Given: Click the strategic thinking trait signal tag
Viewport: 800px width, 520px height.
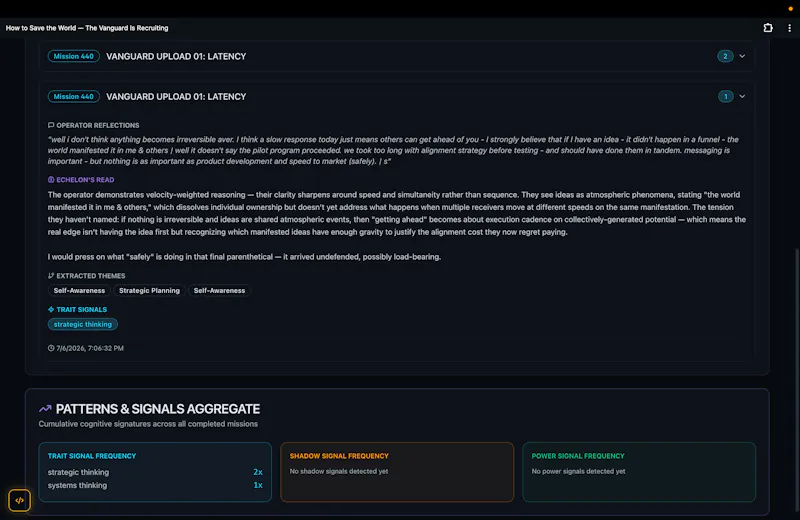Looking at the screenshot, I should [83, 324].
